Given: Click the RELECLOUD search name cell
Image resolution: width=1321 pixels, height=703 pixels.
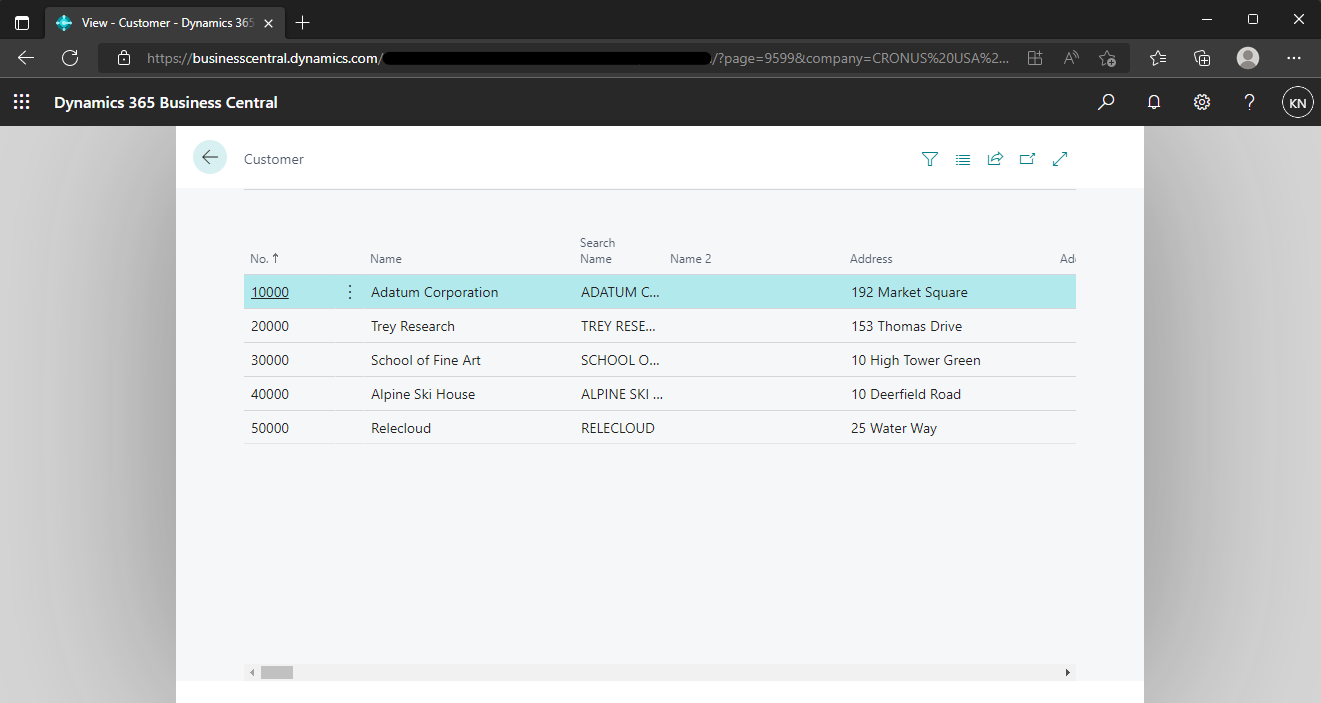Looking at the screenshot, I should tap(618, 428).
